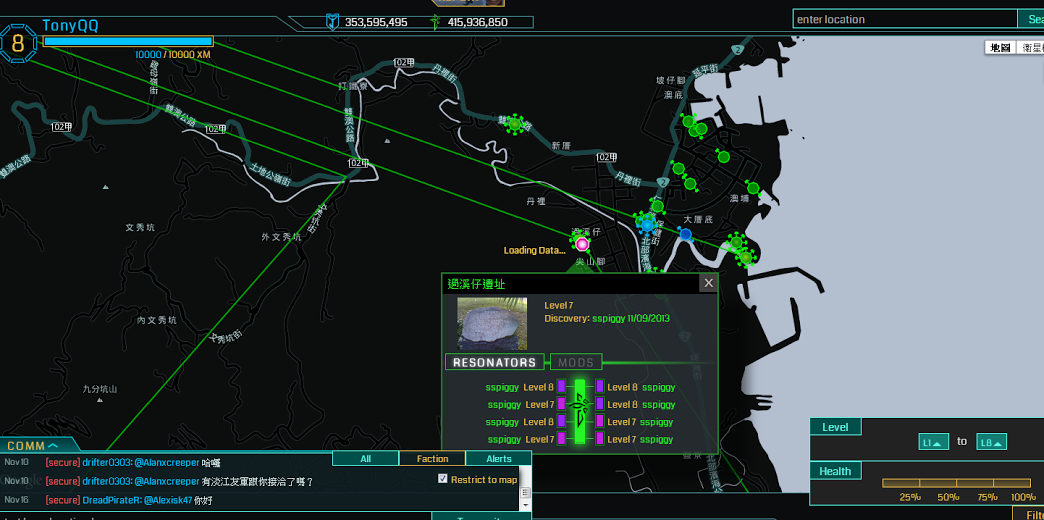Click left-column first-row Level 8 resonator slot
The height and width of the screenshot is (520, 1044).
[561, 387]
